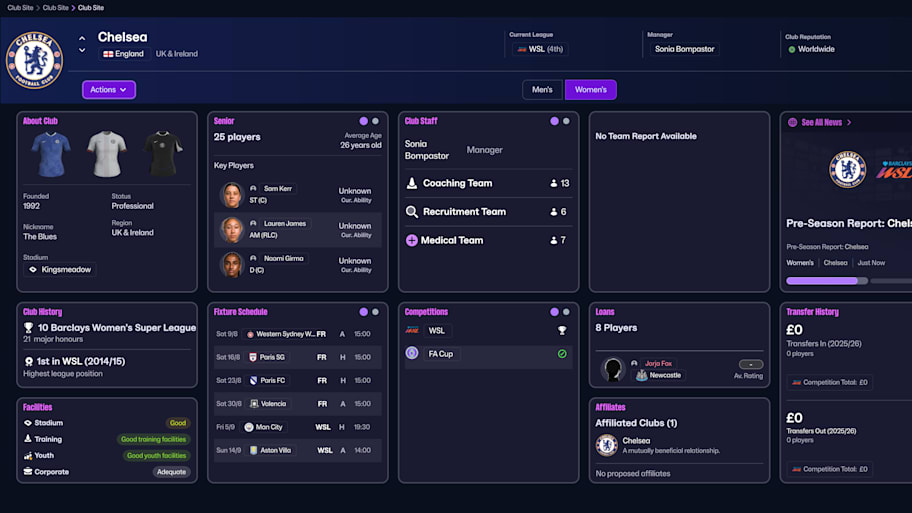Click the news carousel progress bar
The height and width of the screenshot is (513, 912).
(826, 281)
